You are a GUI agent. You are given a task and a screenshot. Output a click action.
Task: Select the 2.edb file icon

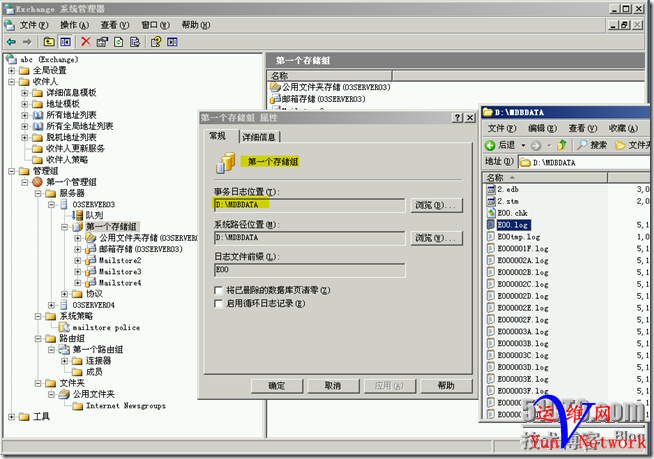tap(491, 189)
